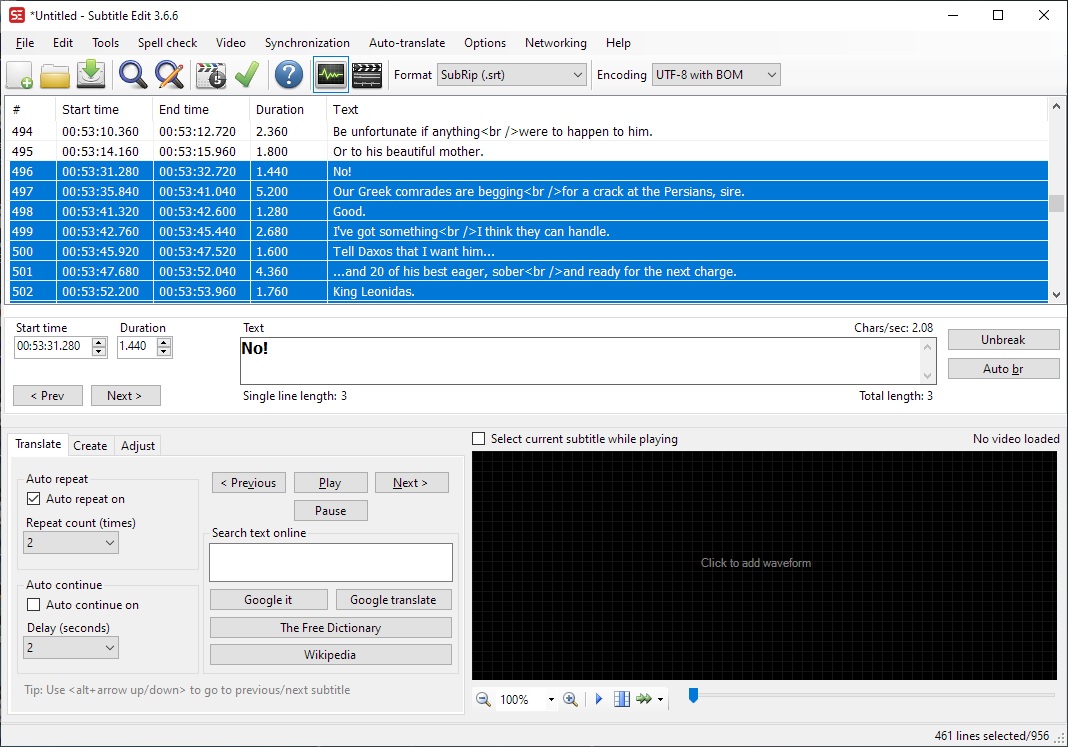Screen dimensions: 1068x747
Task: Click the subtitle list scroll down arrow
Action: [1056, 295]
